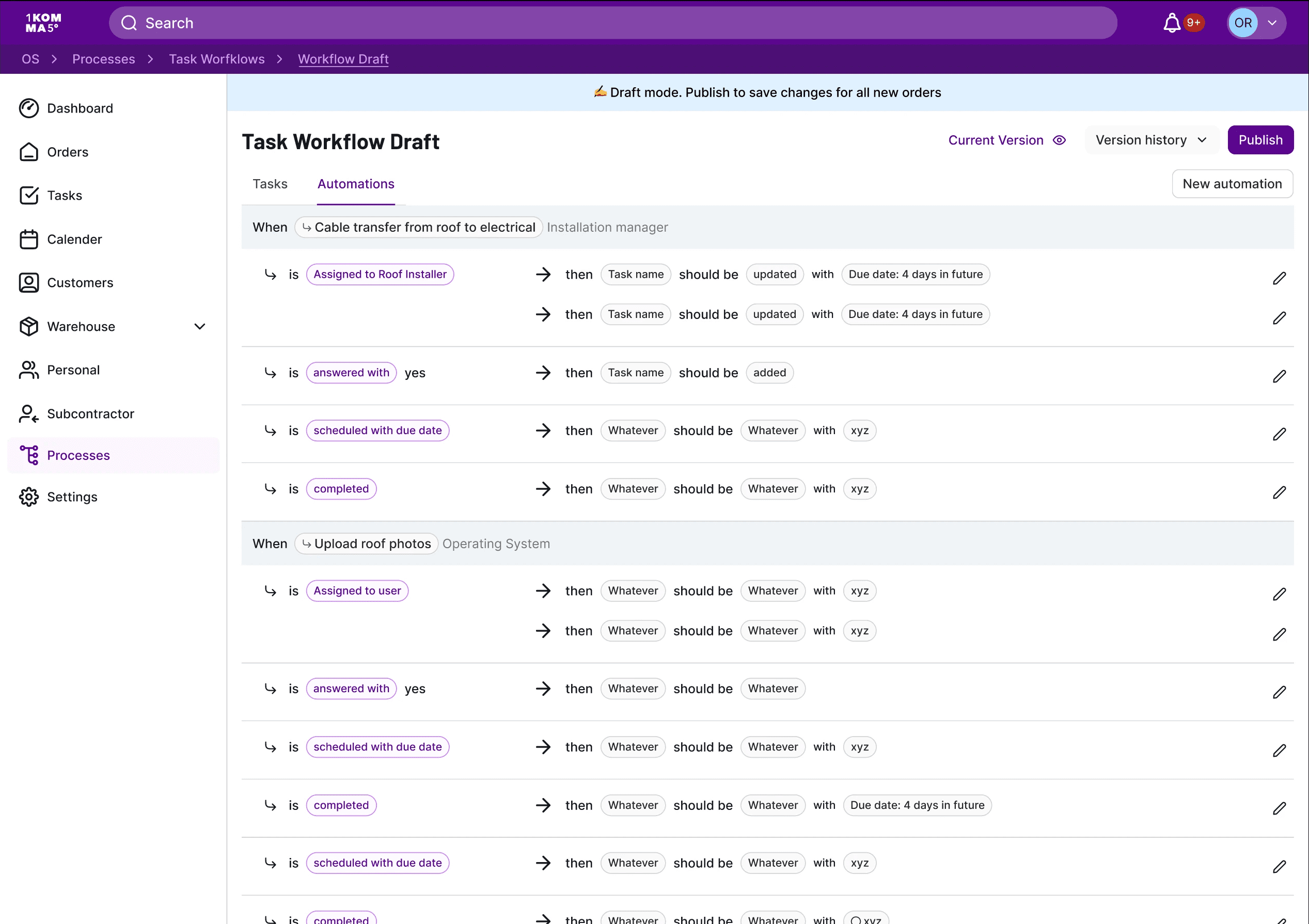Image resolution: width=1309 pixels, height=924 pixels.
Task: Click the New automation button
Action: point(1232,184)
